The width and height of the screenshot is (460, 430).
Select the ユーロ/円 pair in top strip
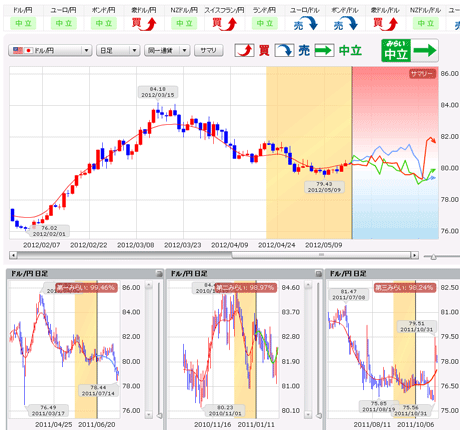[x=63, y=10]
